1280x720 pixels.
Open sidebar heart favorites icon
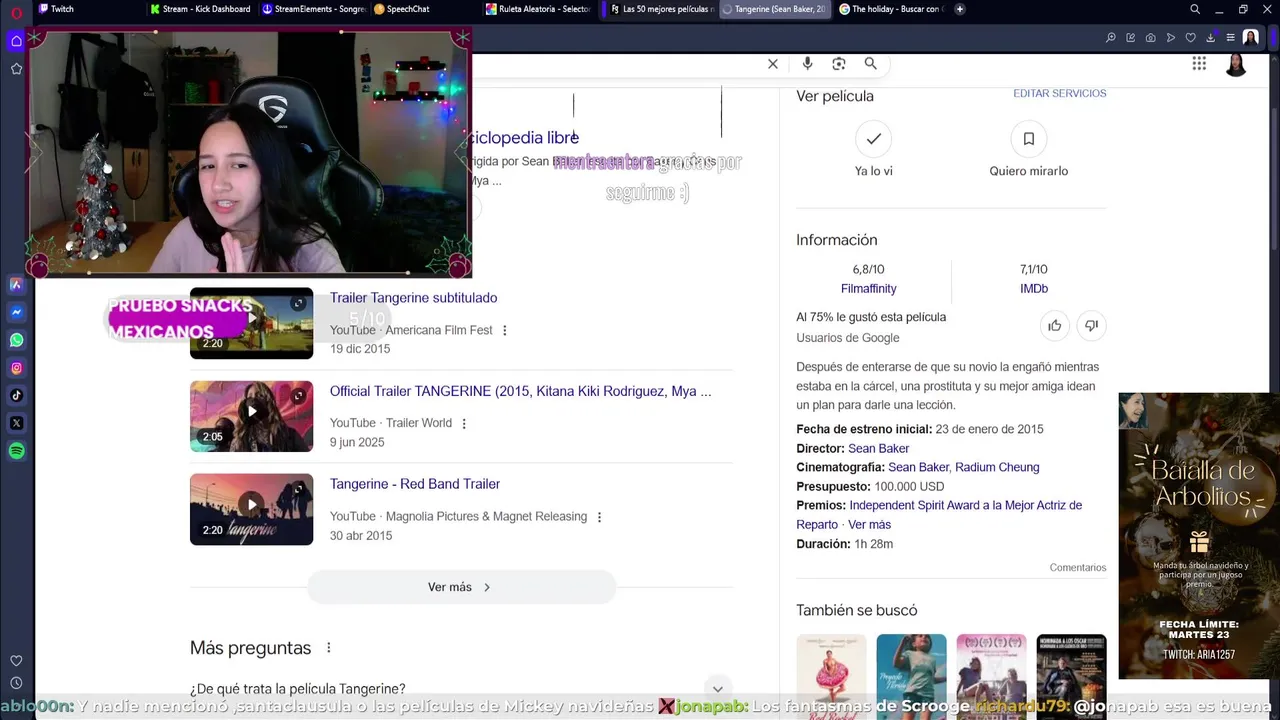coord(16,661)
